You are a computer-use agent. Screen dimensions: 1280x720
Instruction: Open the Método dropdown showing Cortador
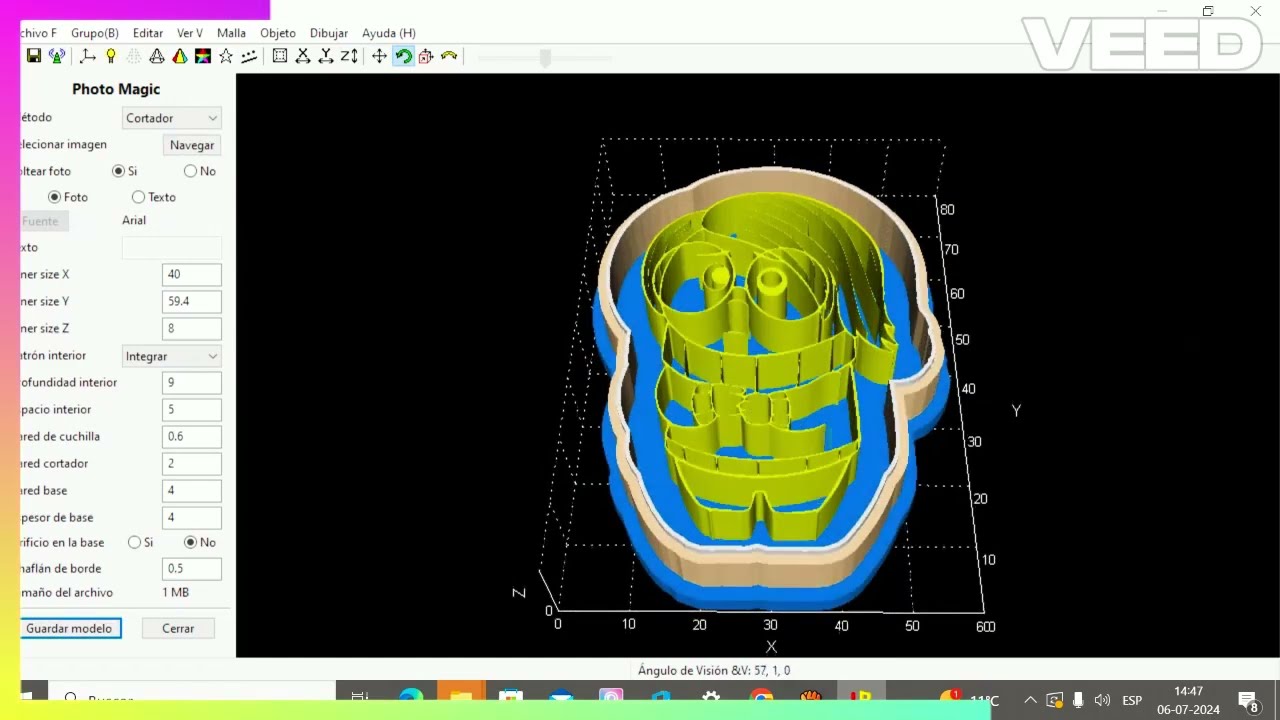pos(171,118)
